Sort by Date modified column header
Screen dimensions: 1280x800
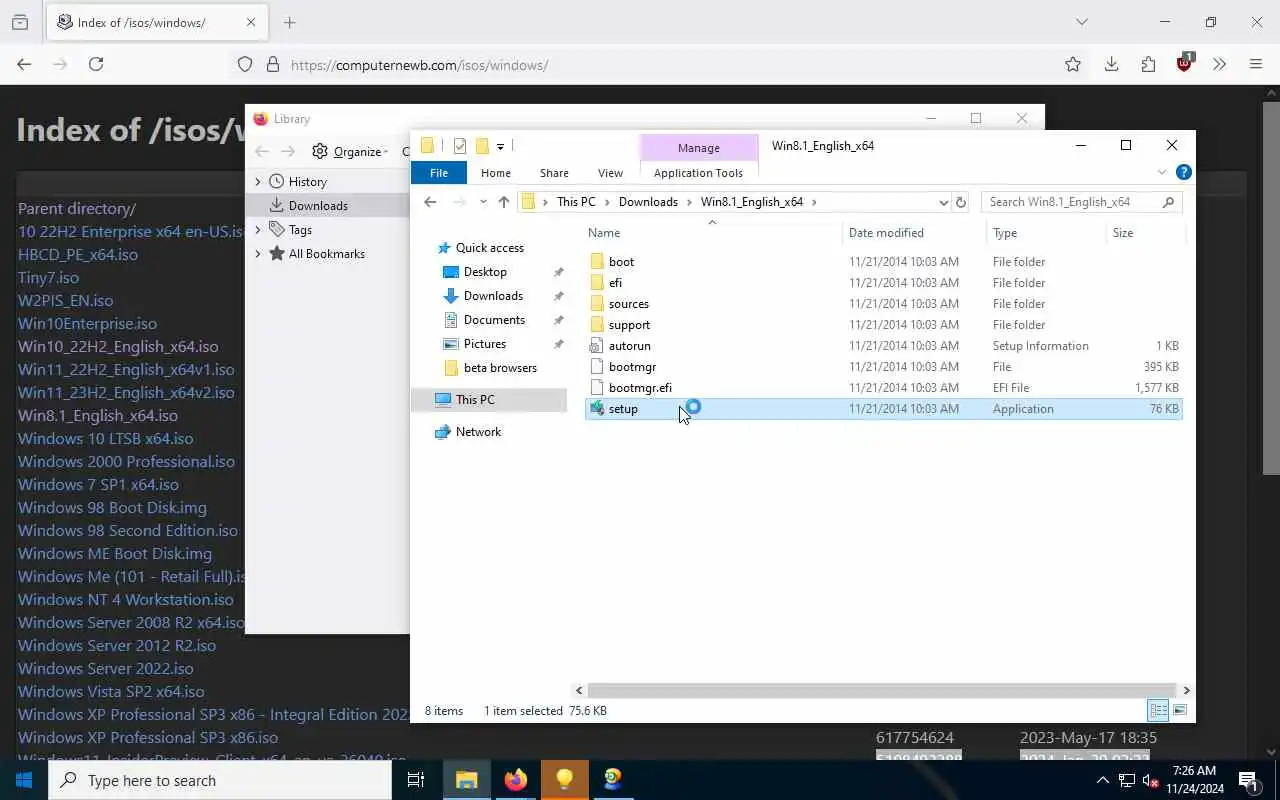[886, 233]
